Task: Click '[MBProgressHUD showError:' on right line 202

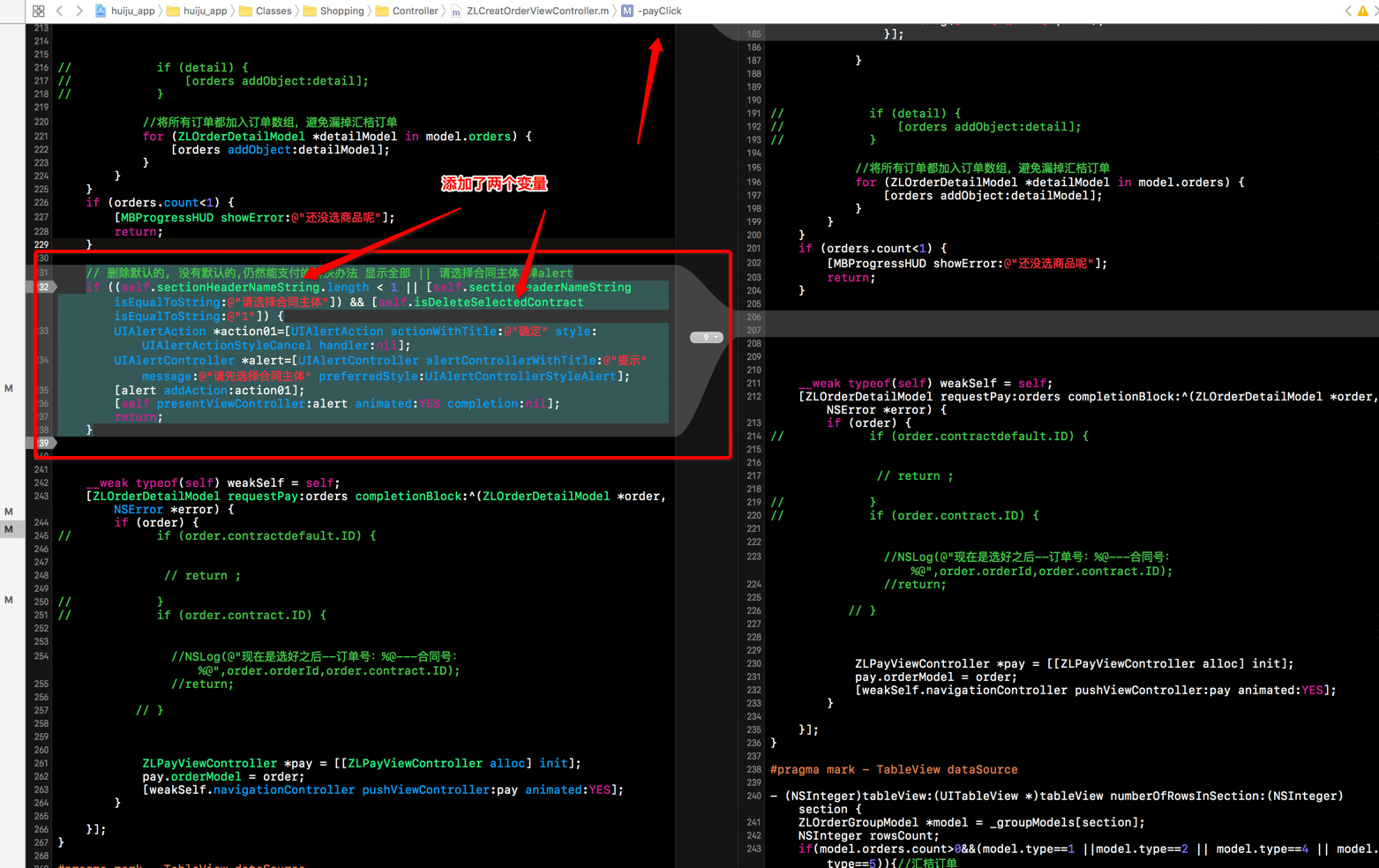Action: (915, 263)
